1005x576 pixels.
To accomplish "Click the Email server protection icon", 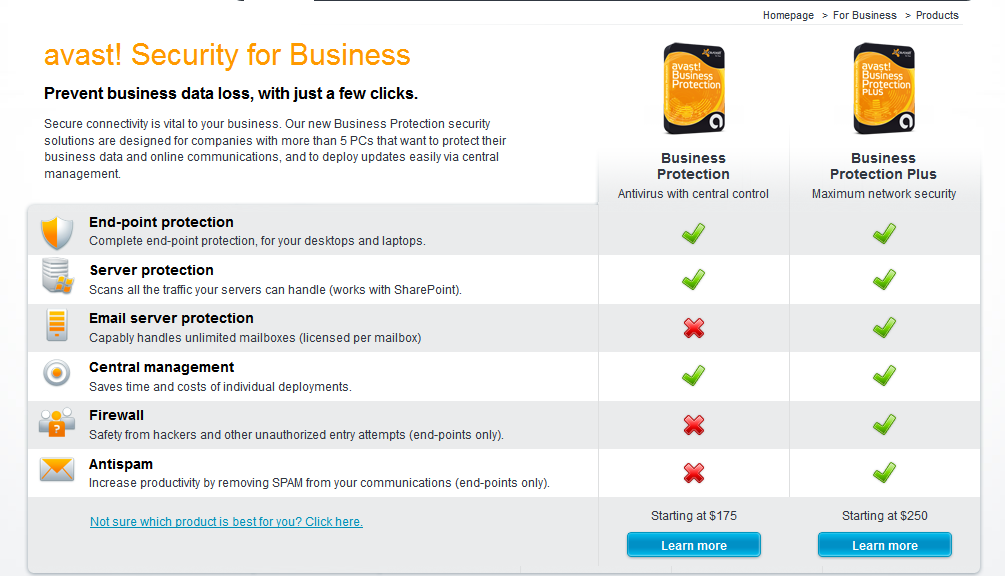I will [57, 325].
